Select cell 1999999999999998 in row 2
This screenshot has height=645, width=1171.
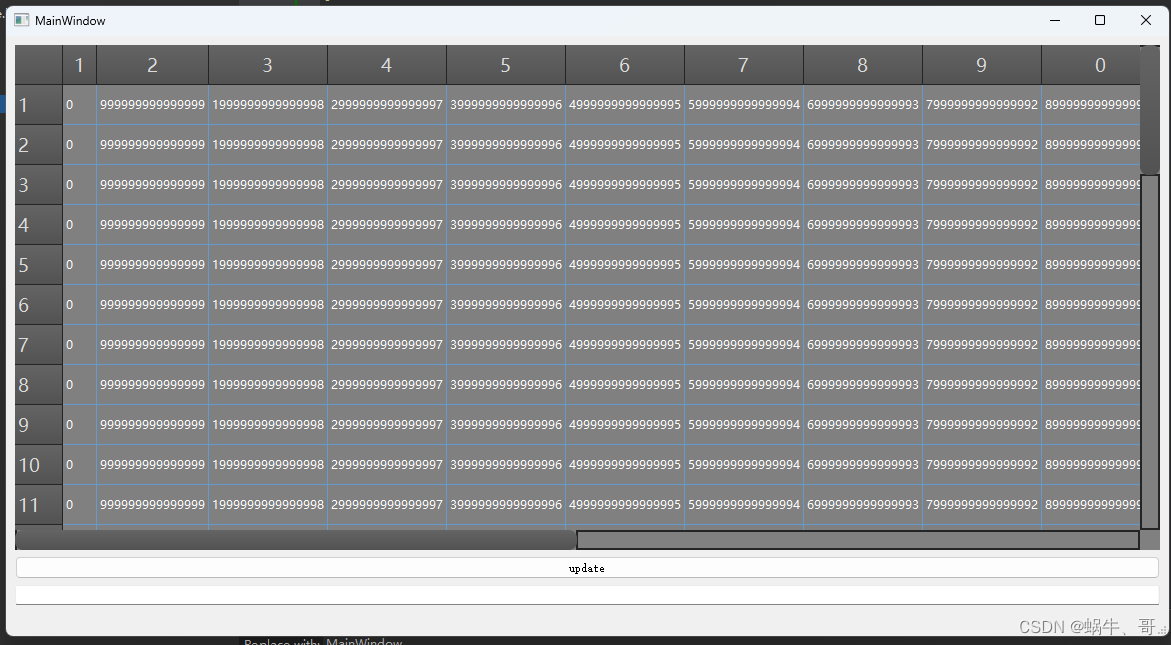click(267, 144)
